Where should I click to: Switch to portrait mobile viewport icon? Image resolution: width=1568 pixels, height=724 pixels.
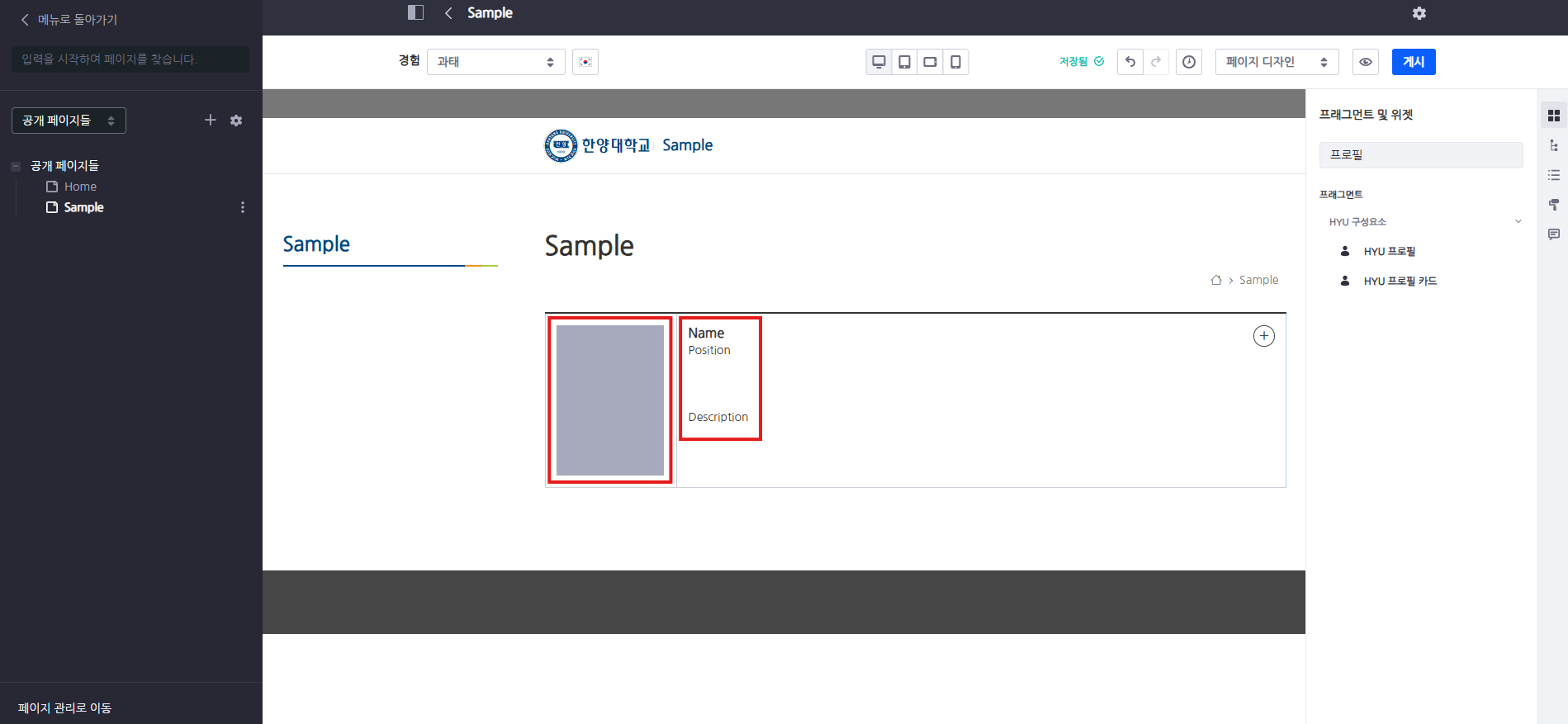pyautogui.click(x=955, y=62)
